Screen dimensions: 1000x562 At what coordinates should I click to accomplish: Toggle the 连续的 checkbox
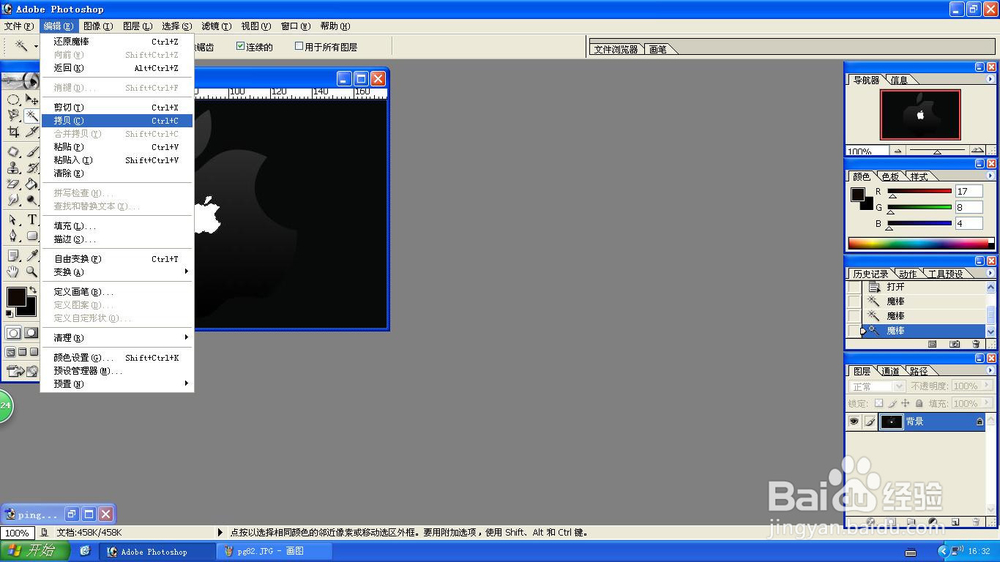pyautogui.click(x=240, y=46)
